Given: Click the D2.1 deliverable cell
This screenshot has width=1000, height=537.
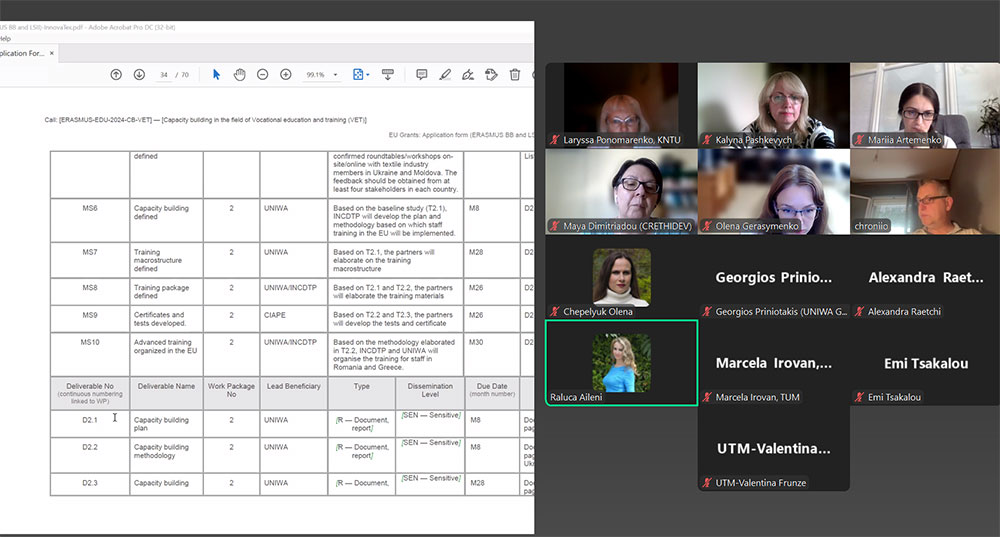Looking at the screenshot, I should click(x=90, y=423).
